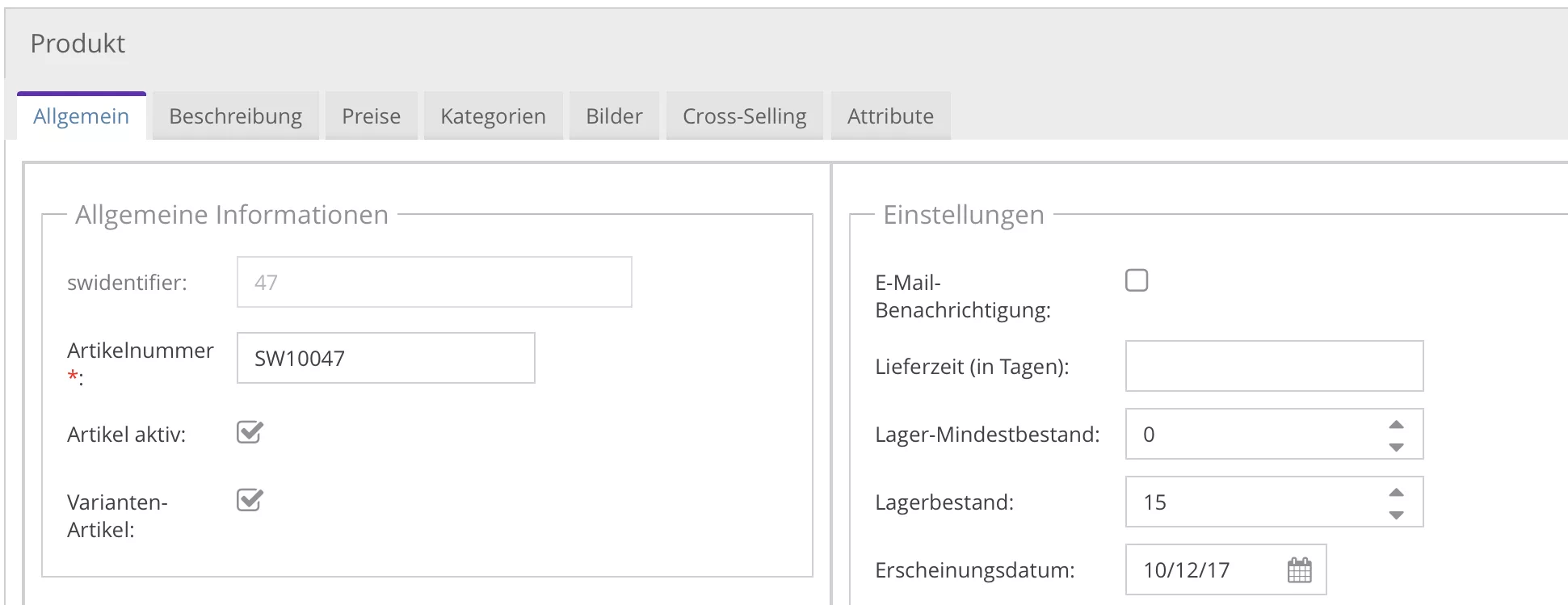Go to the Kategorien tab
This screenshot has width=1568, height=605.
[x=493, y=116]
